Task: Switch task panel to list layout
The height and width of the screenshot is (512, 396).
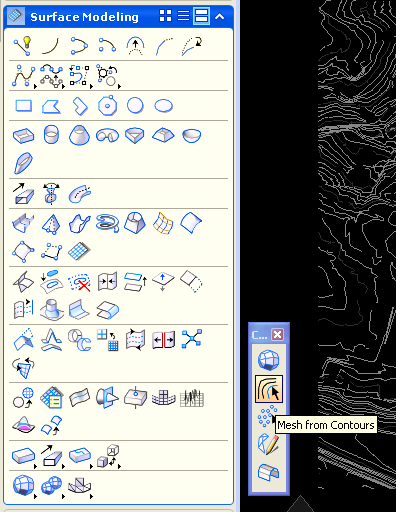Action: tap(183, 16)
